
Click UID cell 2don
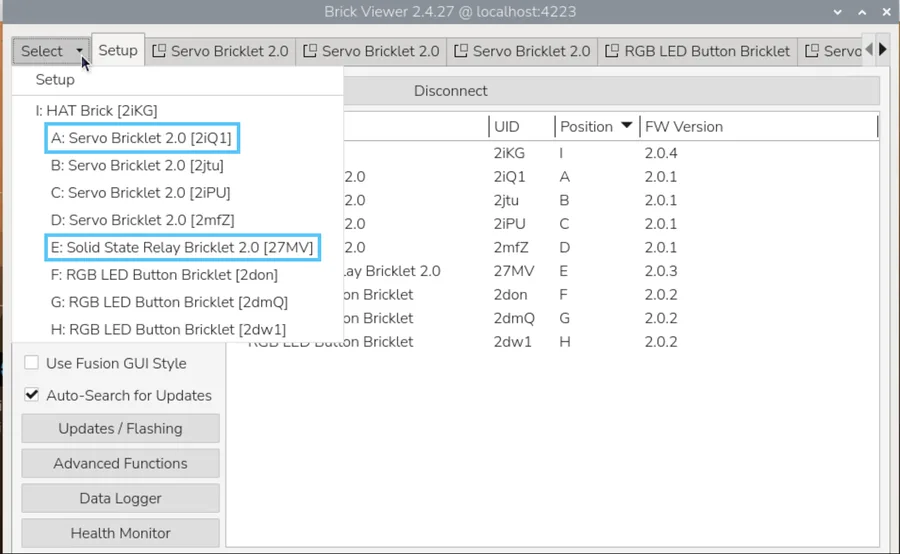coord(510,295)
